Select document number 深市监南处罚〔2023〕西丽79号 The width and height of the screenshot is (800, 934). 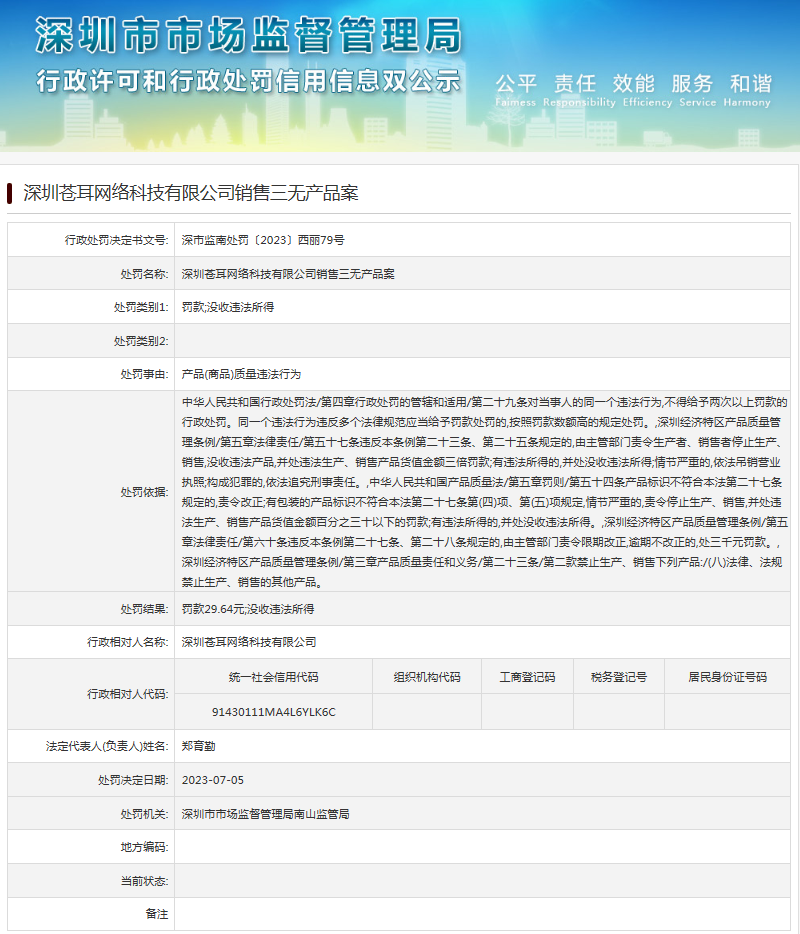click(x=263, y=240)
